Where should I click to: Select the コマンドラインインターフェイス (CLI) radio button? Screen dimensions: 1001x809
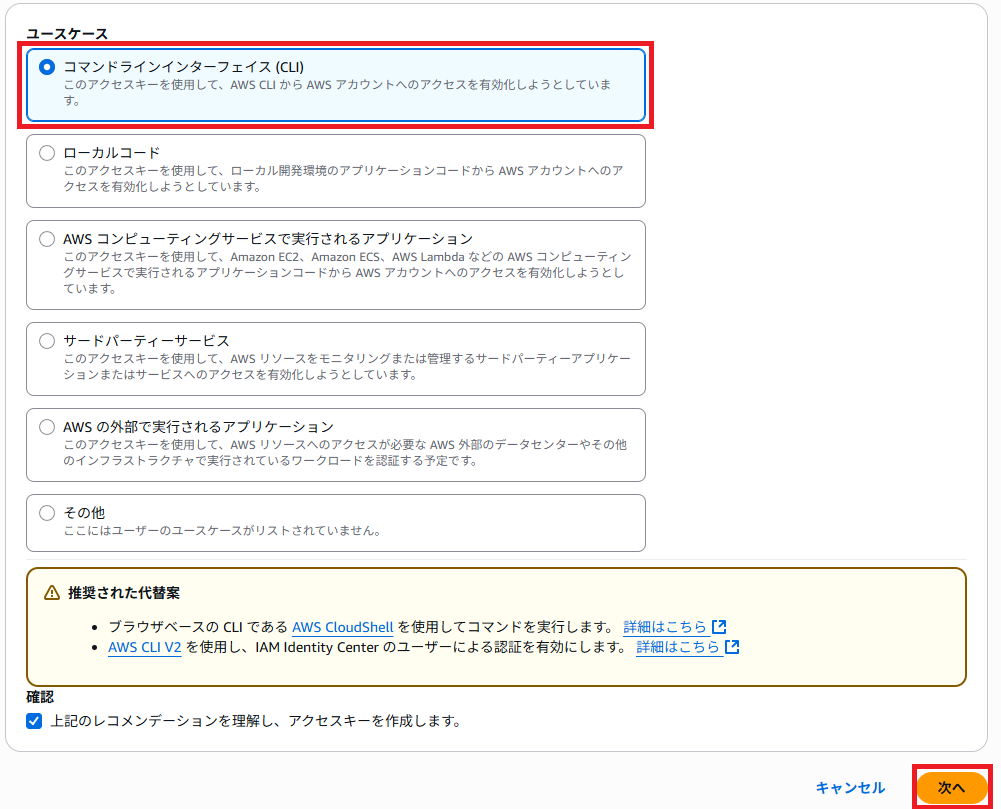(47, 67)
